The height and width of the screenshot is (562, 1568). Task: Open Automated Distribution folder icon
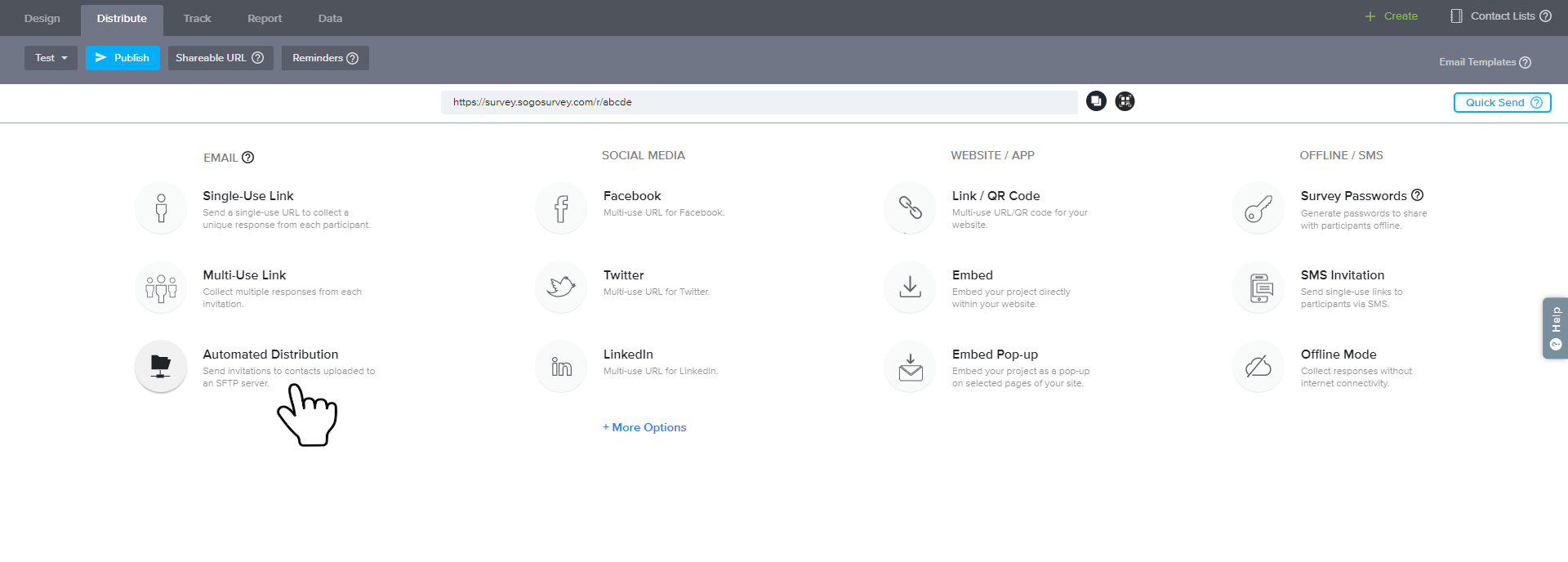(x=161, y=367)
